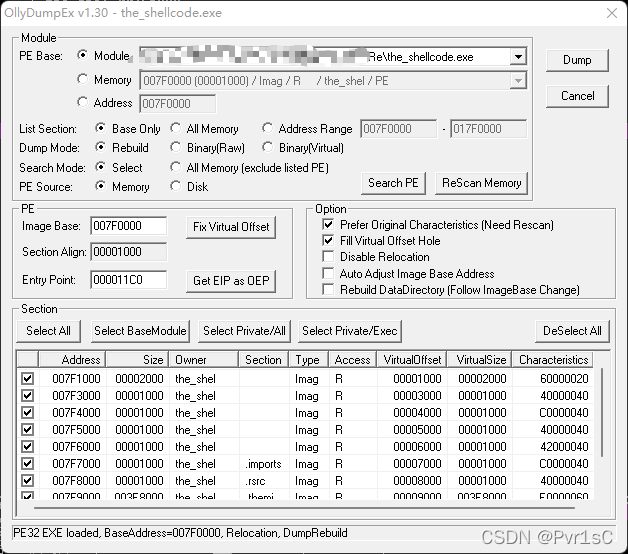Uncheck section row 007F5000
Image resolution: width=628 pixels, height=554 pixels.
pyautogui.click(x=27, y=430)
